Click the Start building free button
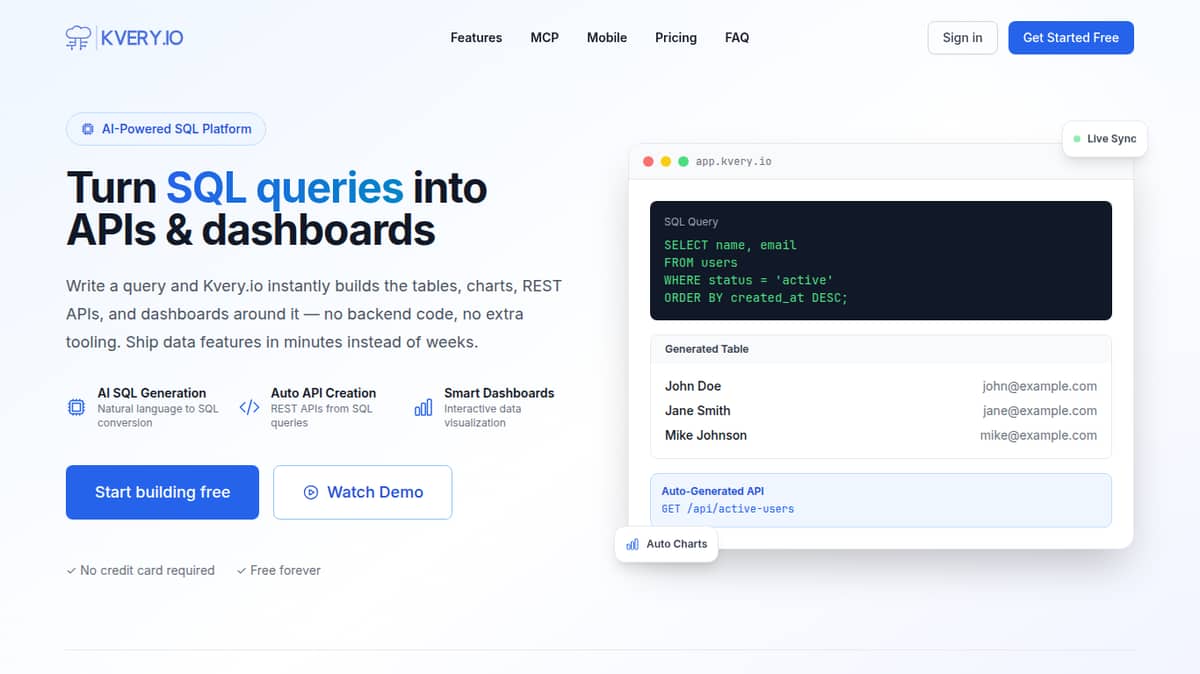 162,492
